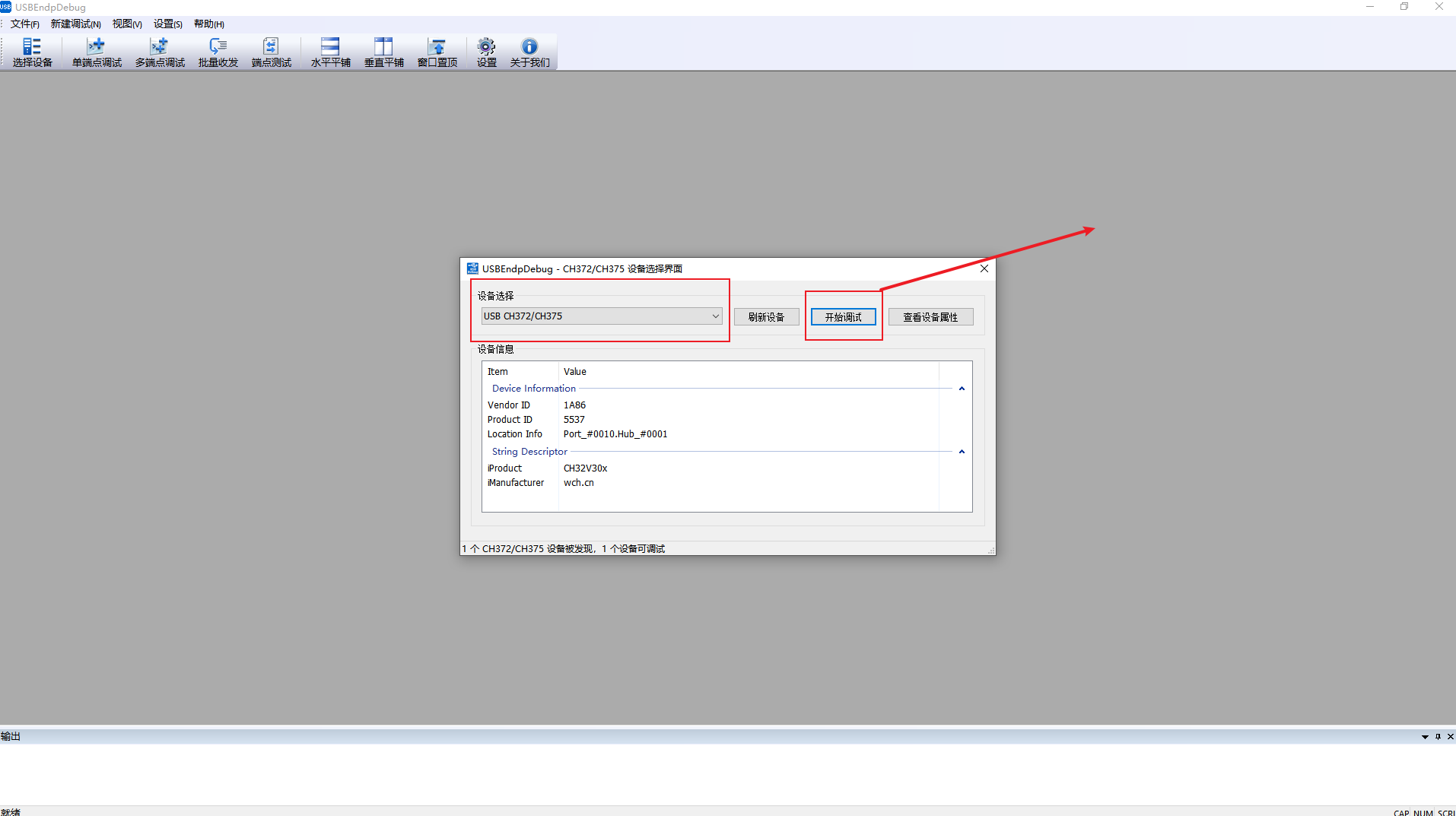Open 多端点调试 multi endpoint debug tool
The width and height of the screenshot is (1456, 816).
[160, 52]
